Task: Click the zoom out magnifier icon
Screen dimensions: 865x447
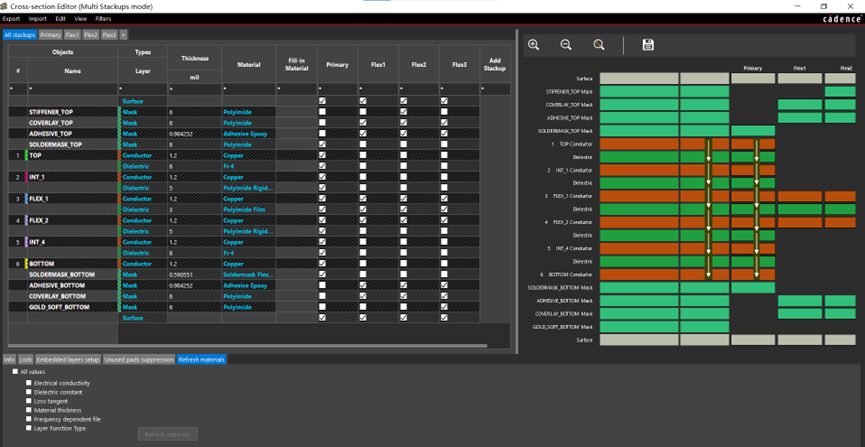Action: 566,45
